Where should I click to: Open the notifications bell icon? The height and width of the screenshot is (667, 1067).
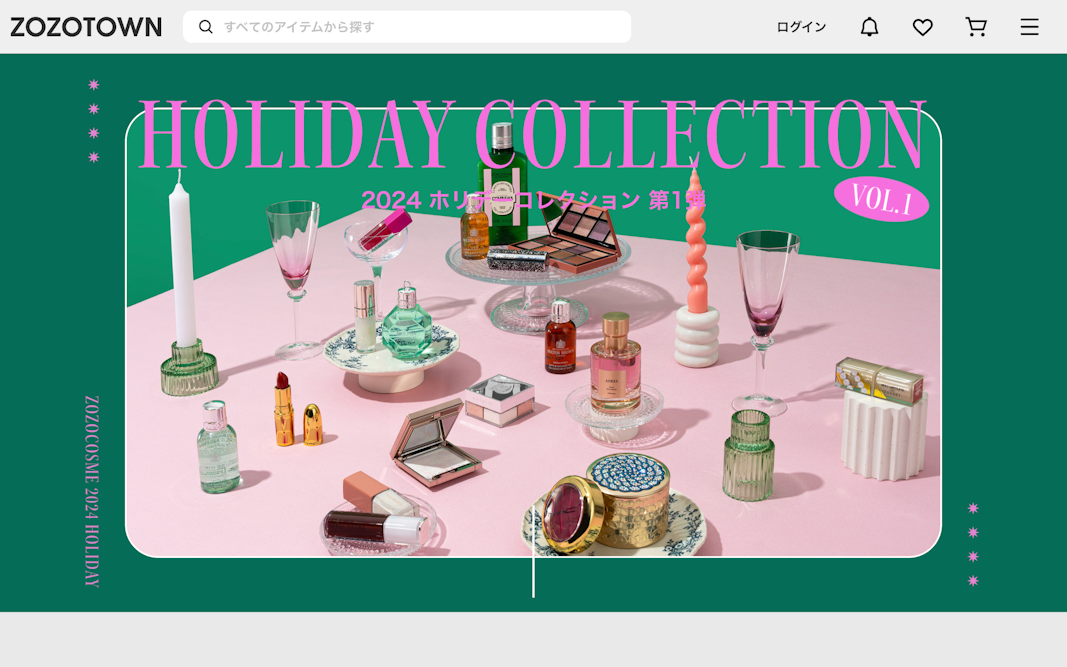coord(869,27)
